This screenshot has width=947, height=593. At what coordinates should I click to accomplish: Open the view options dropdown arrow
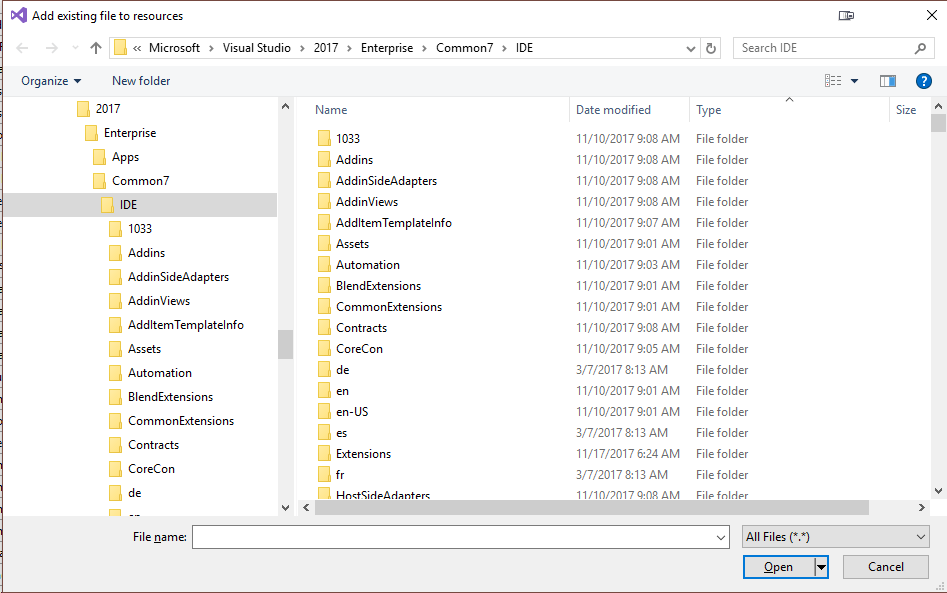click(854, 81)
